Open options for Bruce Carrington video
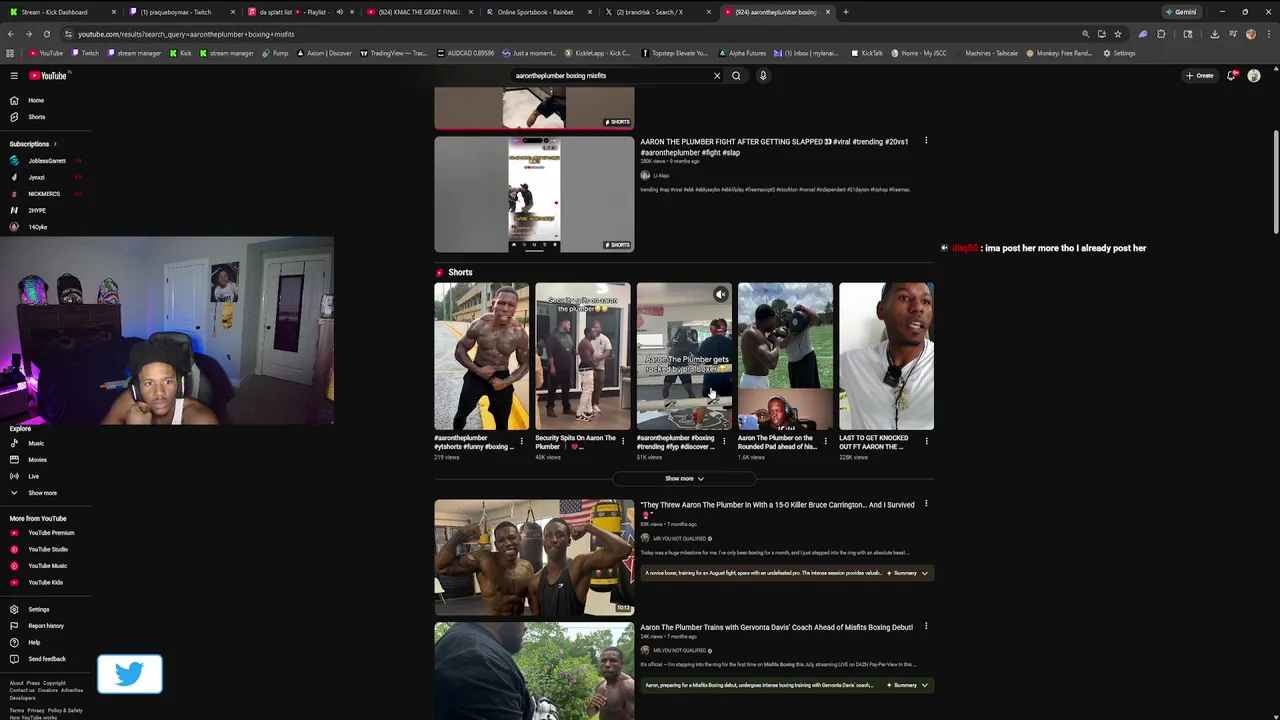The width and height of the screenshot is (1280, 720). click(x=926, y=504)
